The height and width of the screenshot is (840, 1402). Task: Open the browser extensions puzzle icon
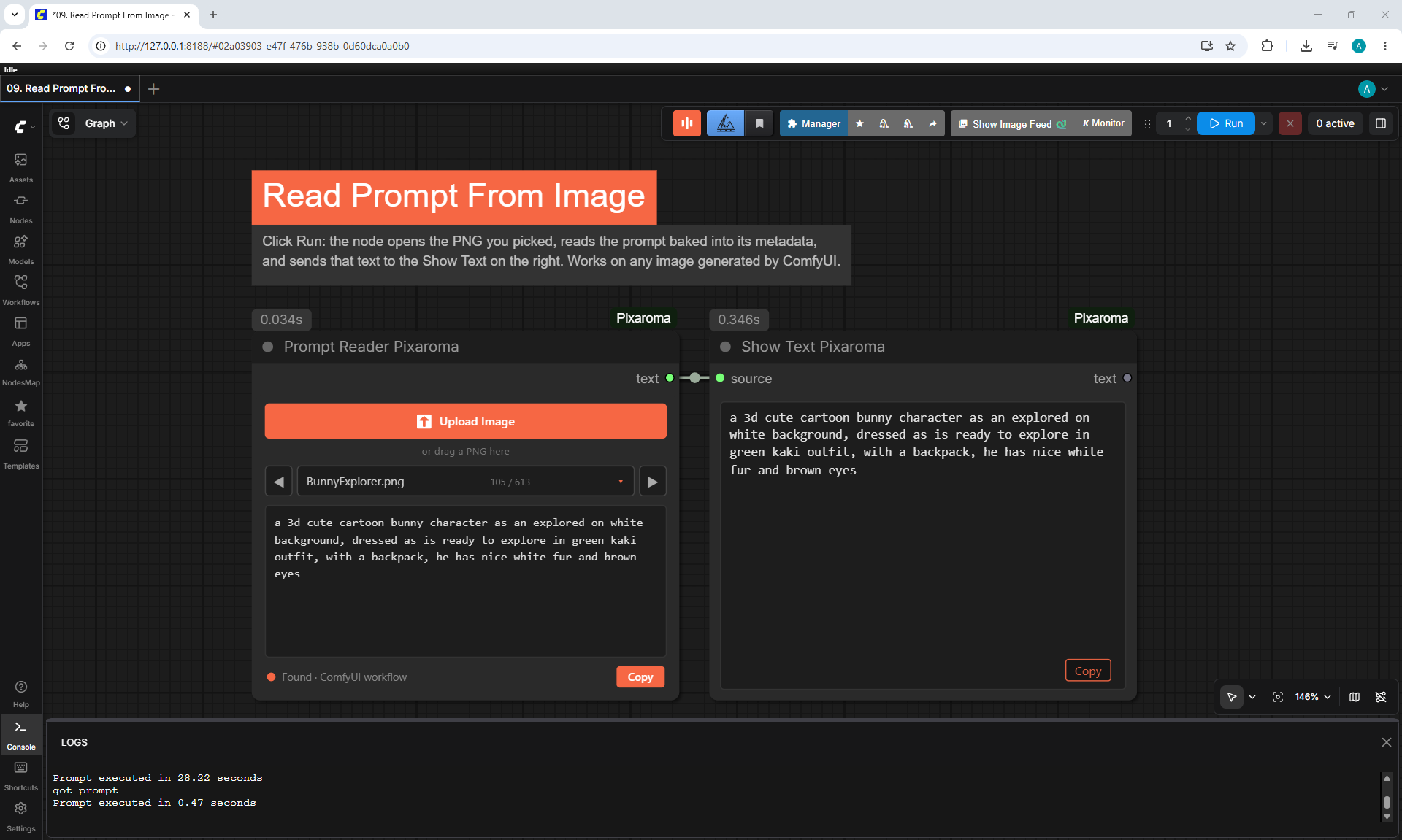tap(1267, 45)
